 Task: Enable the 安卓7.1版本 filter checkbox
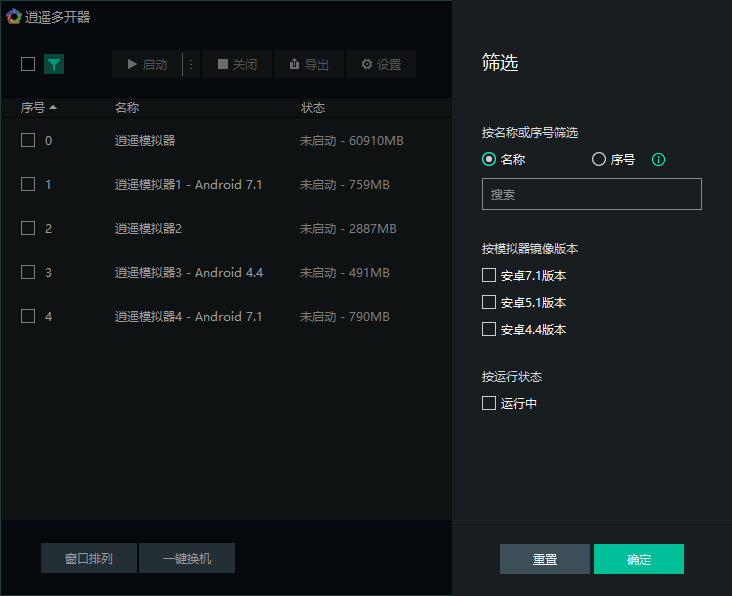point(489,275)
